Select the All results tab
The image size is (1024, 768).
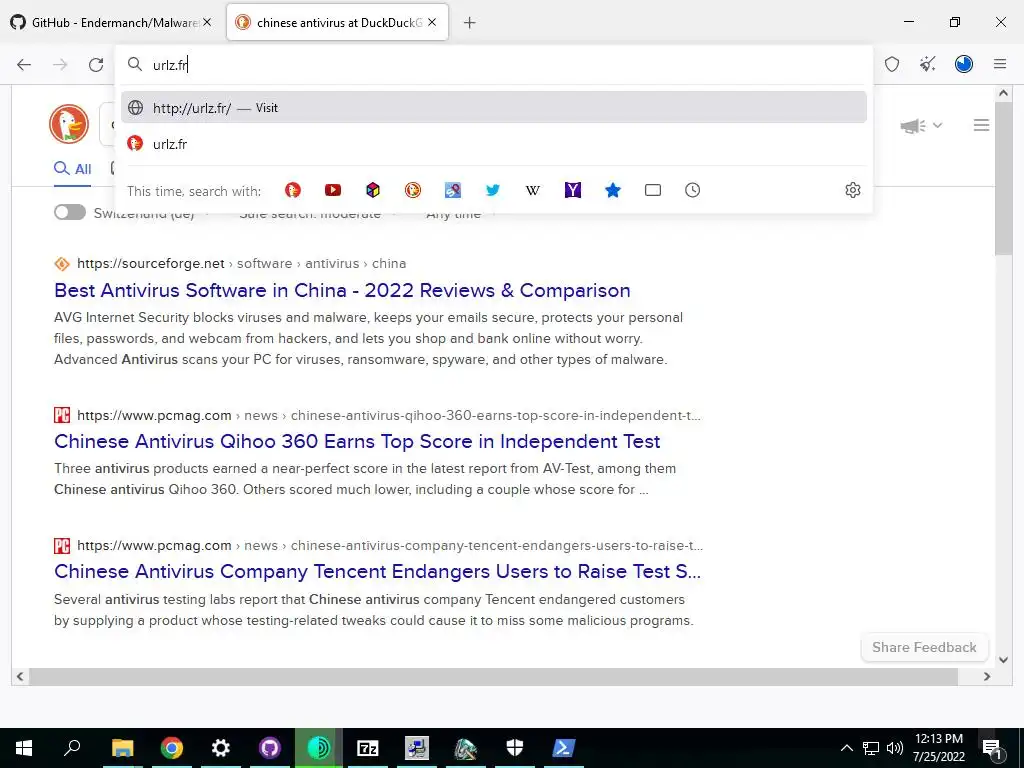(72, 169)
